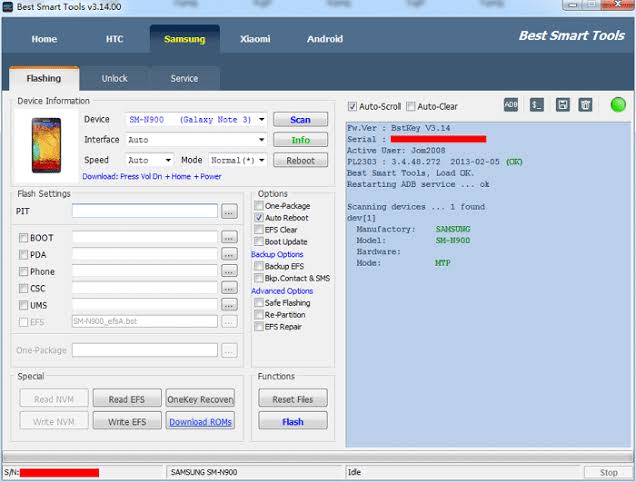
Task: Enable the EFS Clear option
Action: pyautogui.click(x=259, y=230)
